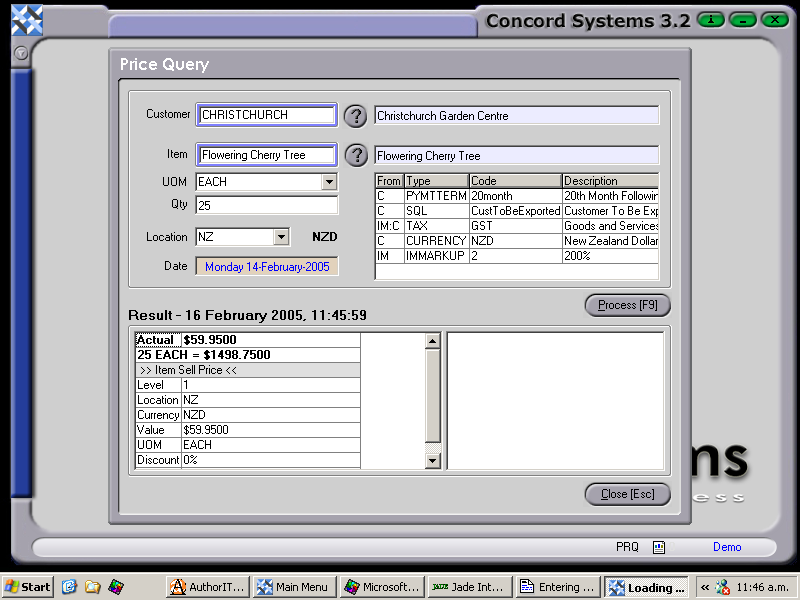Click the results scrollbar down arrow
The height and width of the screenshot is (600, 800).
click(x=433, y=460)
